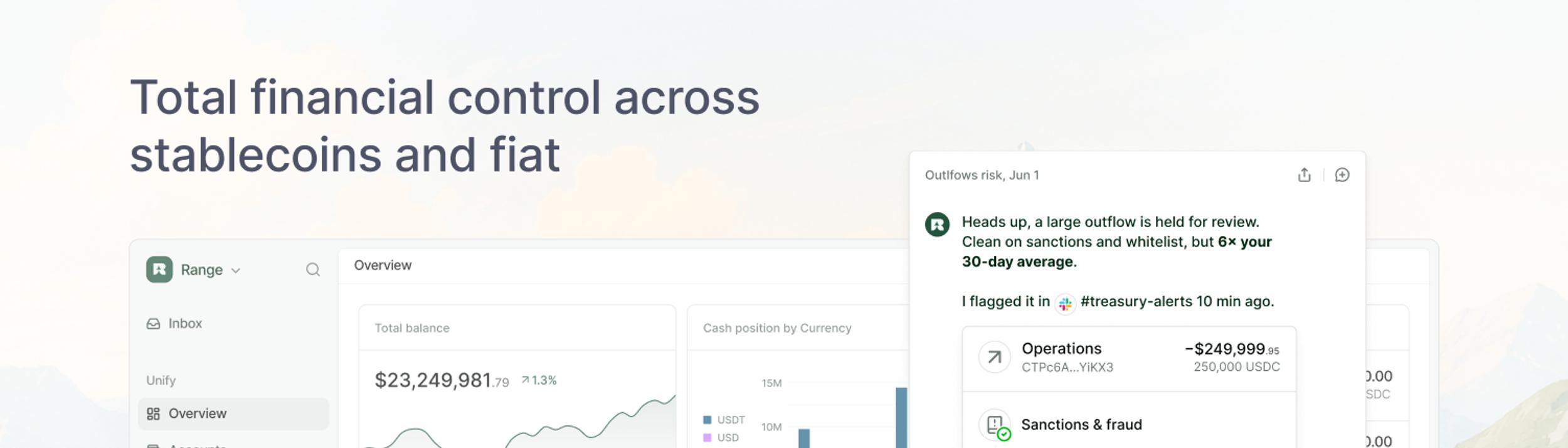Open the Range workspace dropdown chevron

(x=236, y=270)
